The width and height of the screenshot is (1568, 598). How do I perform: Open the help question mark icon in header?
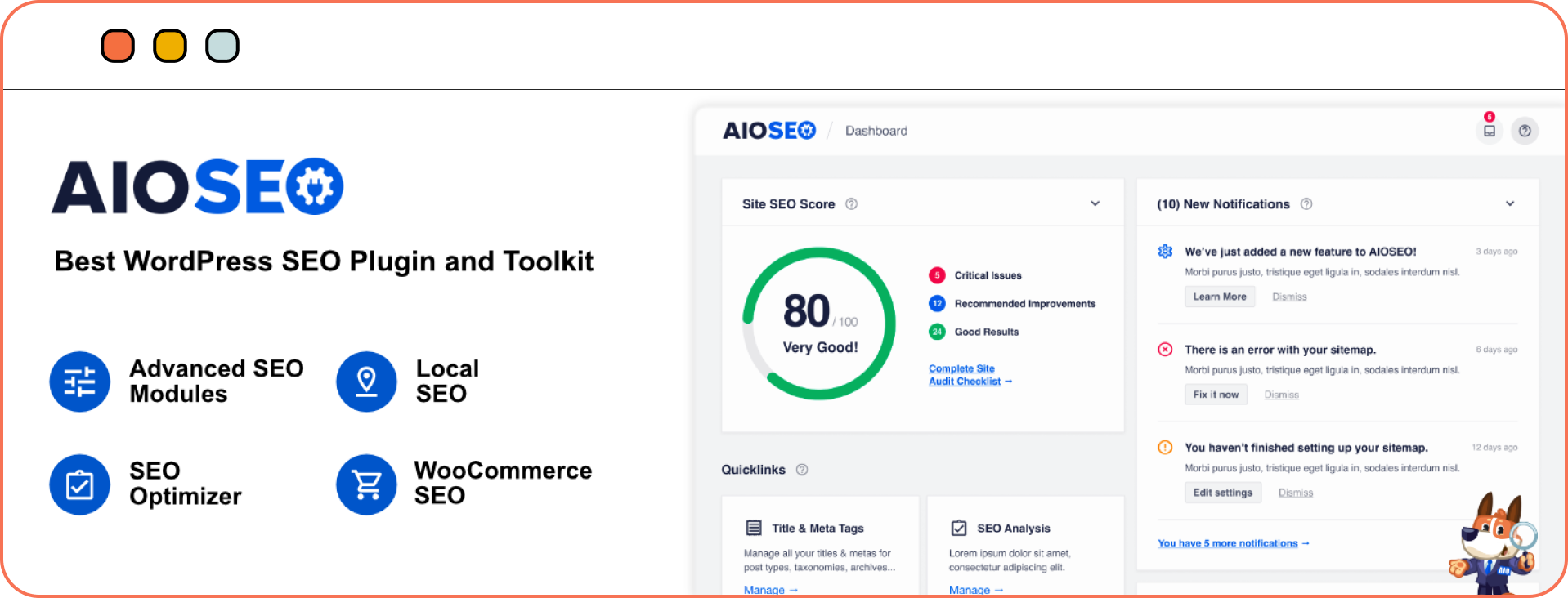[x=1525, y=131]
